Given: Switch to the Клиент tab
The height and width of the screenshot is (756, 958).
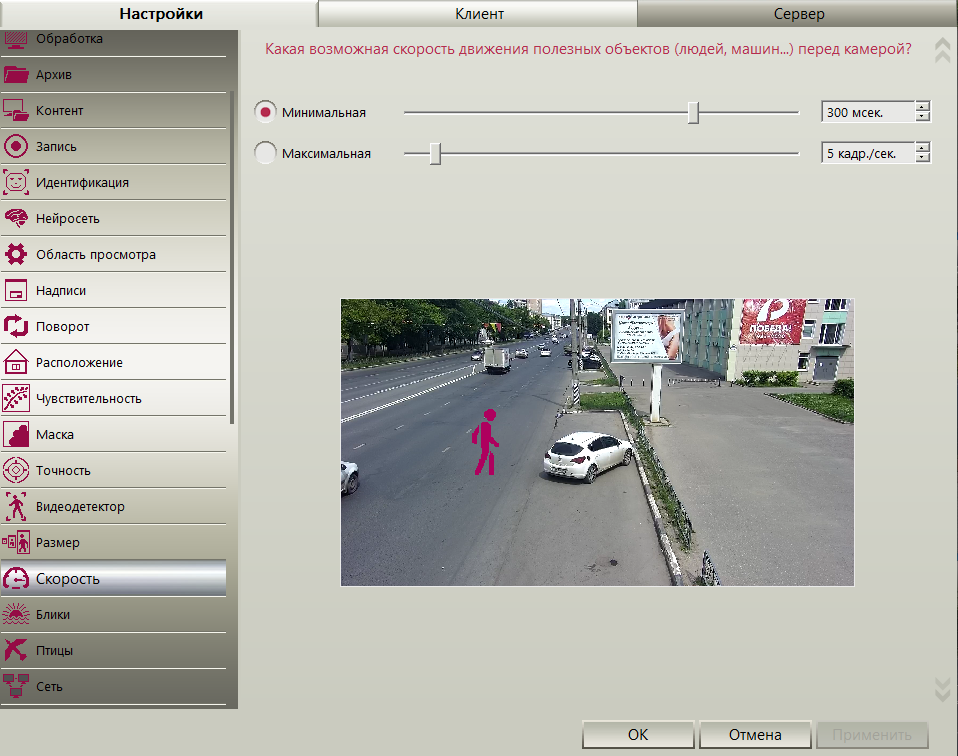Looking at the screenshot, I should (478, 13).
